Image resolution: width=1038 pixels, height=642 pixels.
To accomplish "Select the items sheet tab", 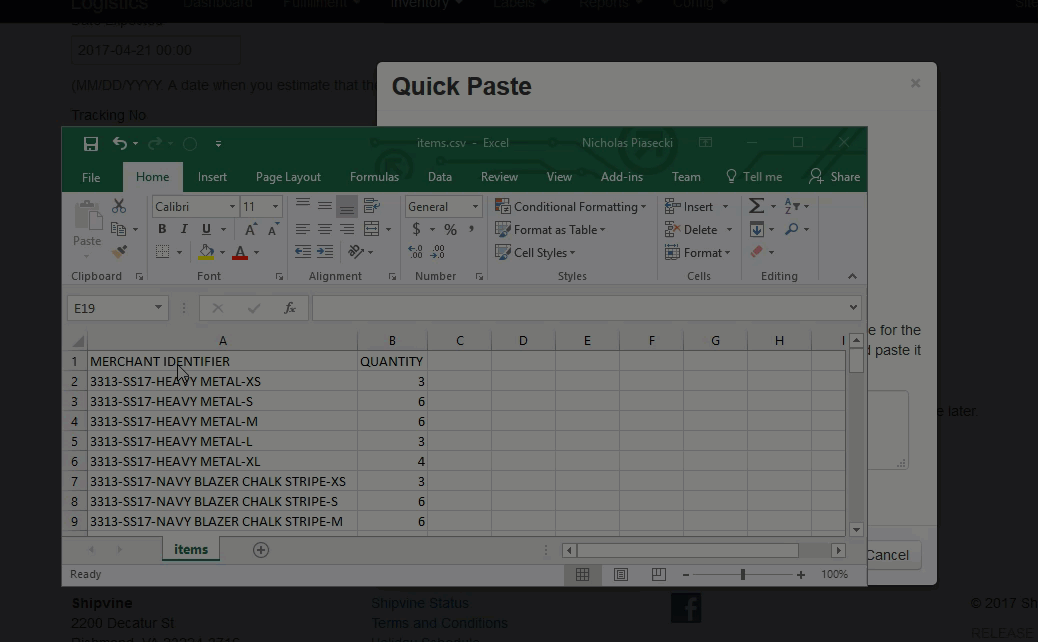I will tap(191, 549).
